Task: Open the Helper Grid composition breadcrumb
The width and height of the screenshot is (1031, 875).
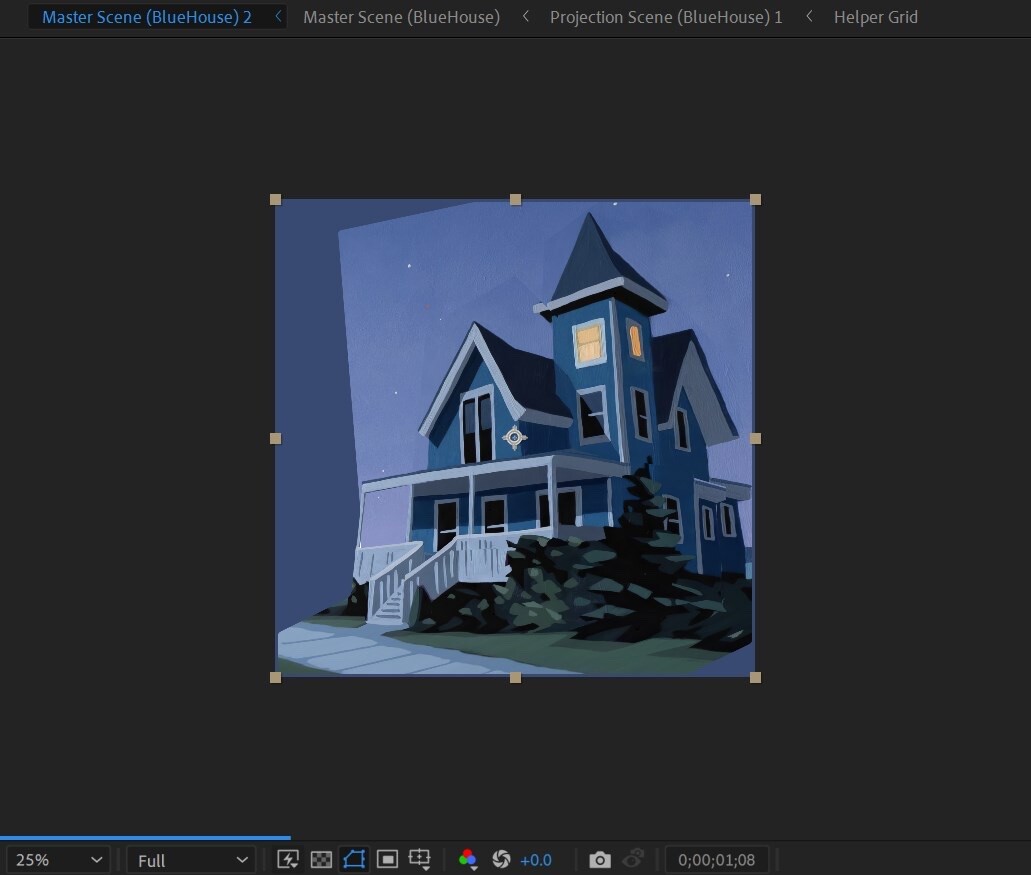Action: (x=875, y=17)
